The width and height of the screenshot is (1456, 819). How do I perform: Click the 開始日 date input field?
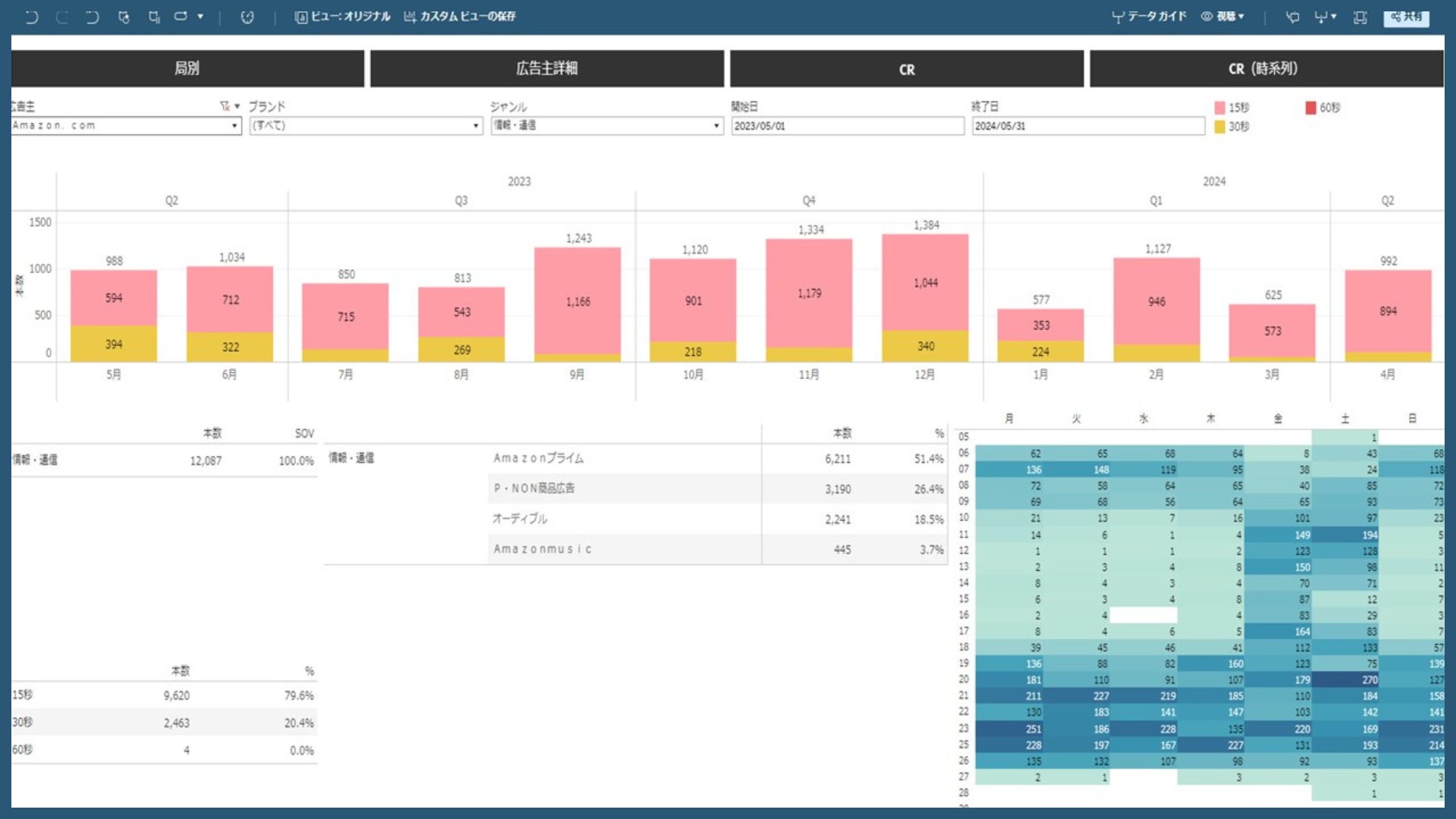pyautogui.click(x=846, y=126)
